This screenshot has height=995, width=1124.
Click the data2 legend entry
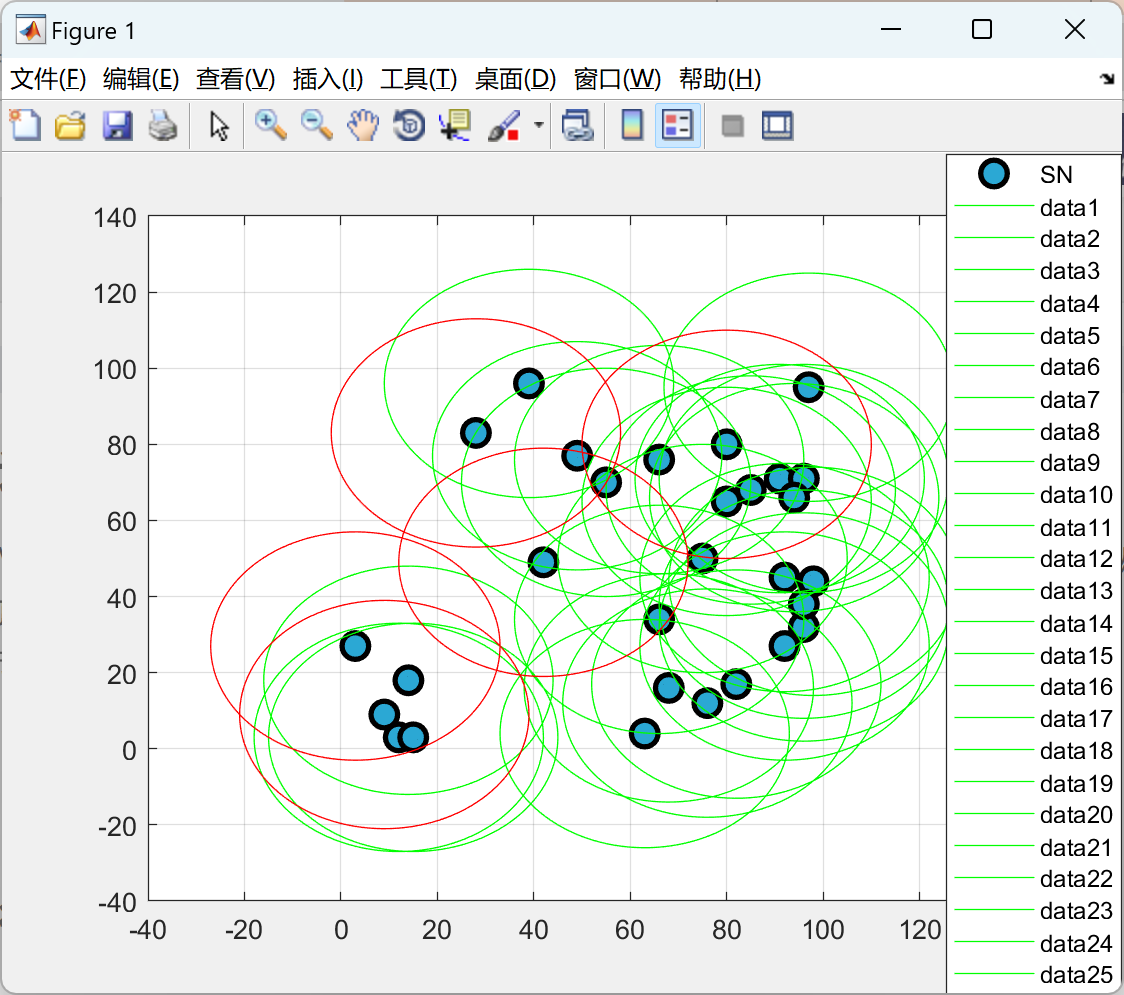[x=1070, y=239]
